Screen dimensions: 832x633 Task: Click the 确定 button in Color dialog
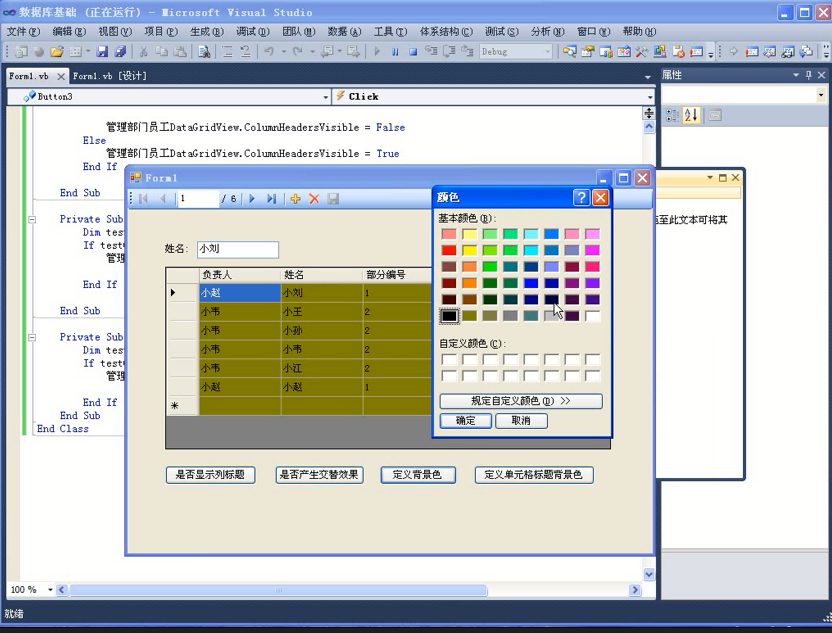point(465,421)
